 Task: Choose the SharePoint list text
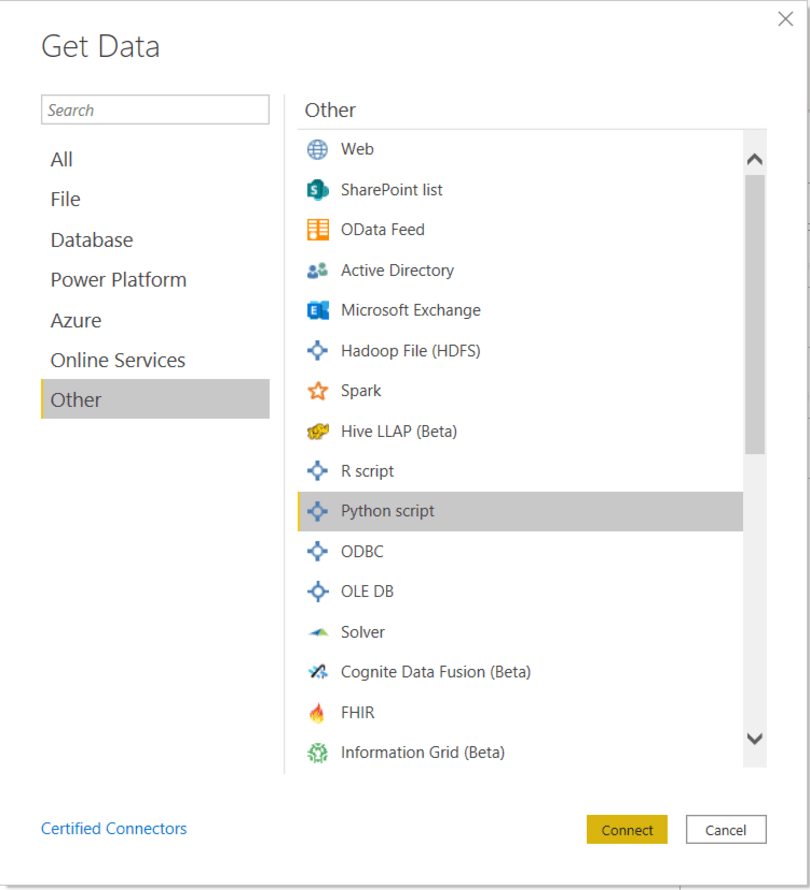coord(391,190)
